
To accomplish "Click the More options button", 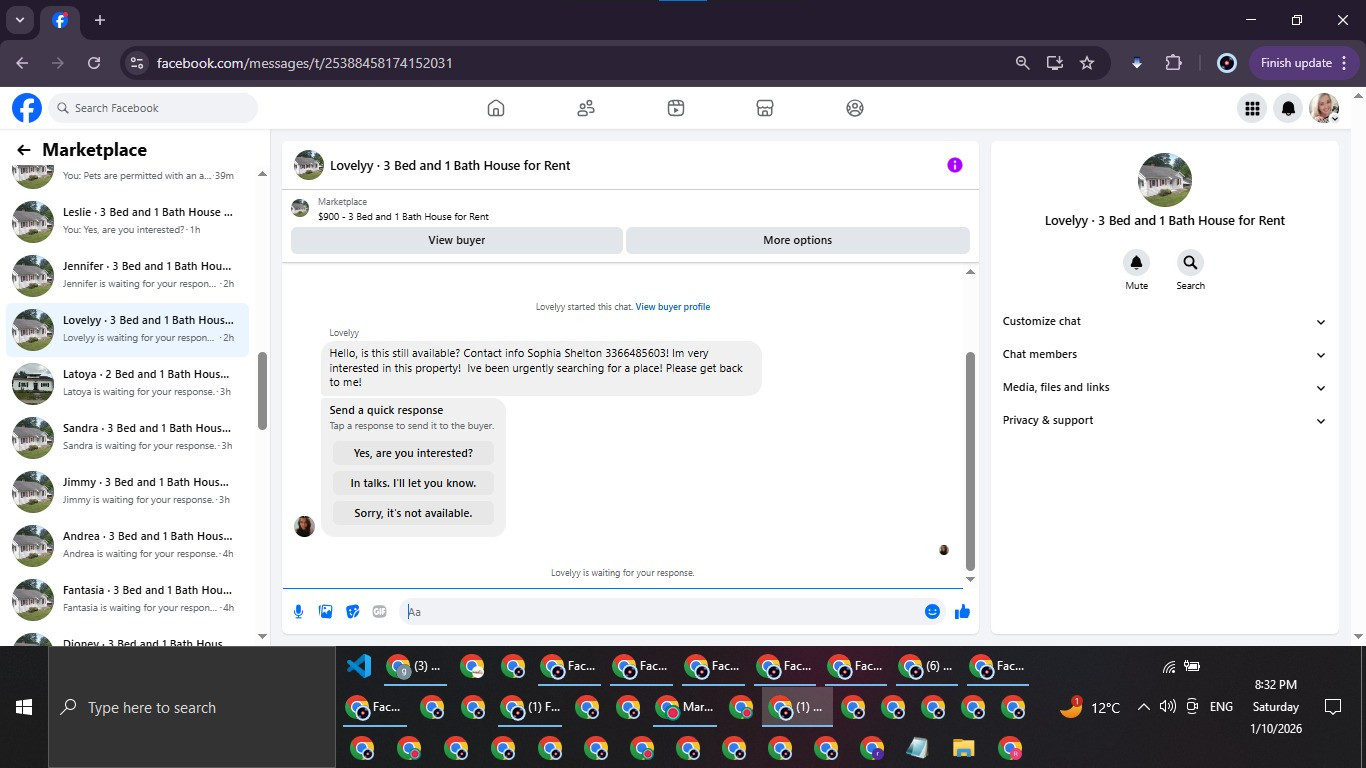I will 797,240.
